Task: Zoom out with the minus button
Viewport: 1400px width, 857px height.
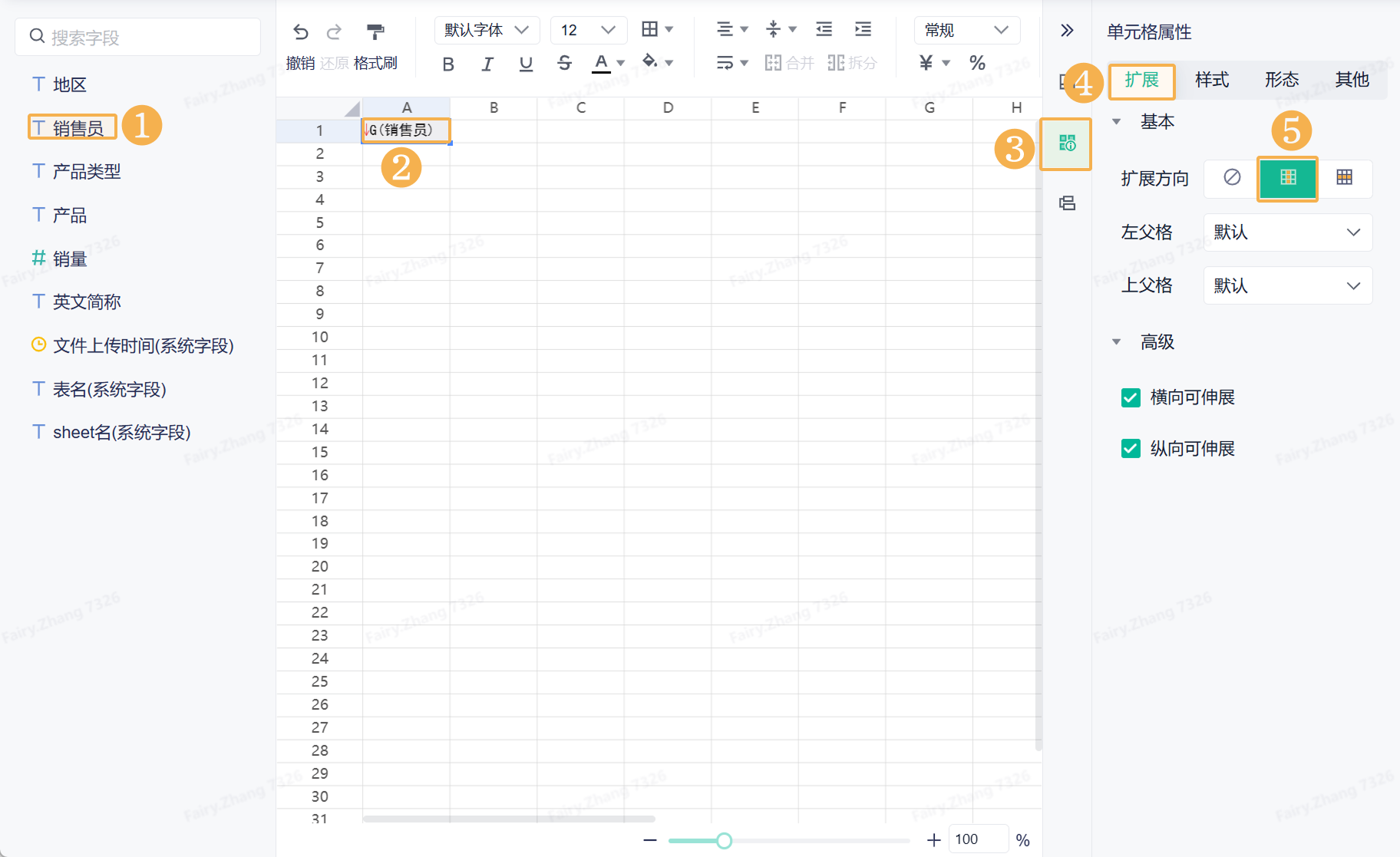Action: (x=650, y=840)
